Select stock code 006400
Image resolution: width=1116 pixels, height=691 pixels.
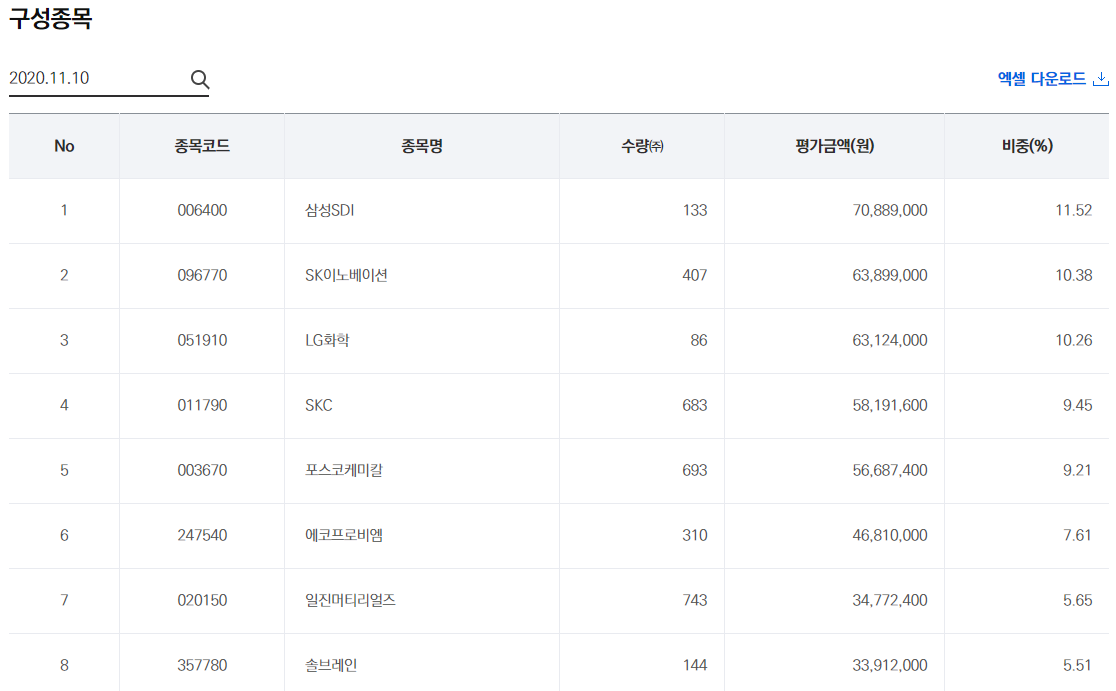pos(202,211)
